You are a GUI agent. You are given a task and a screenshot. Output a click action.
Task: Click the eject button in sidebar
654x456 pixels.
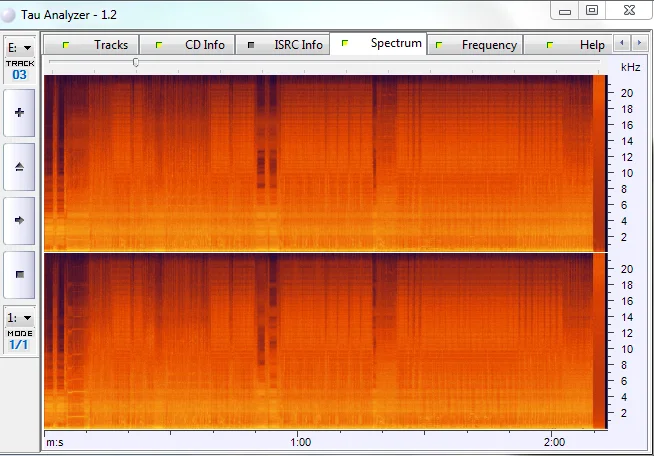(19, 167)
